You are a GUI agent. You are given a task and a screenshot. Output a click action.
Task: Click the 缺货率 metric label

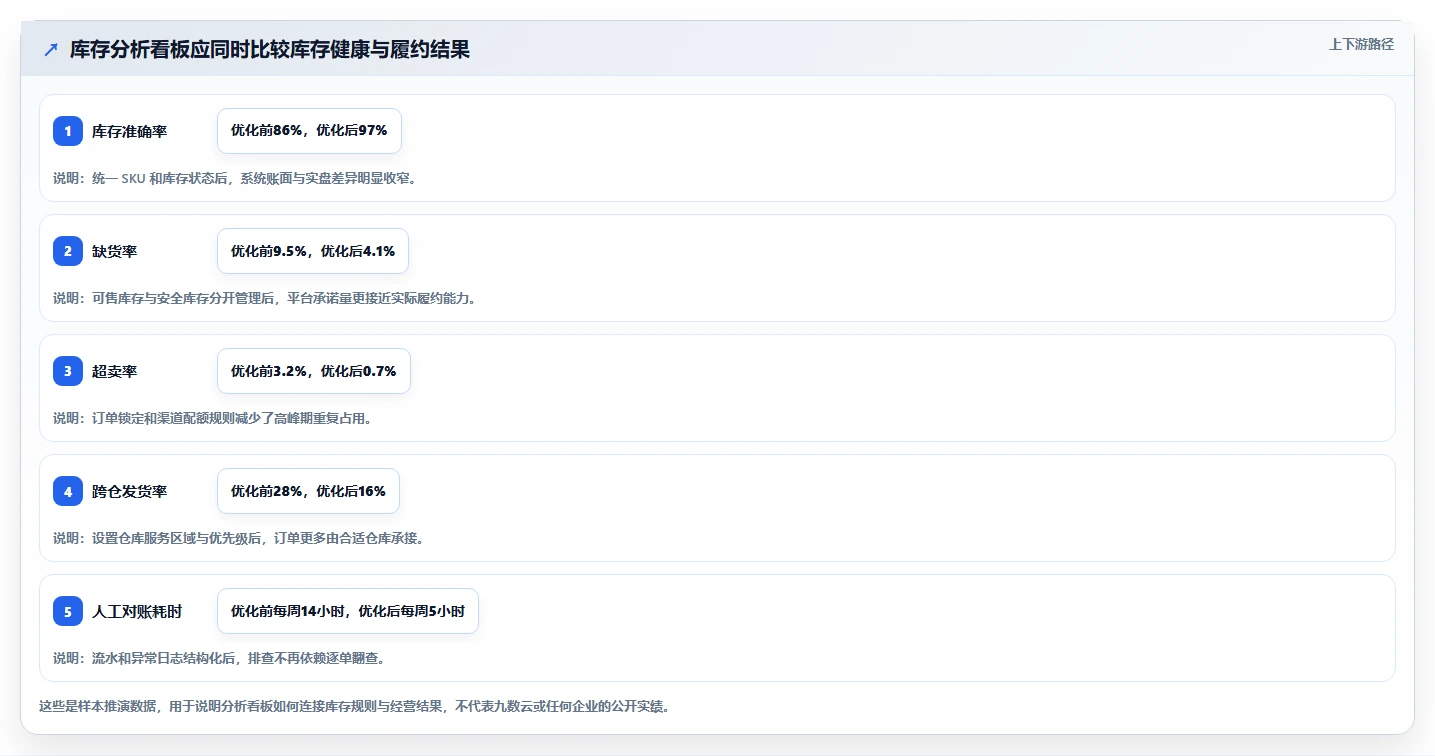tap(115, 251)
